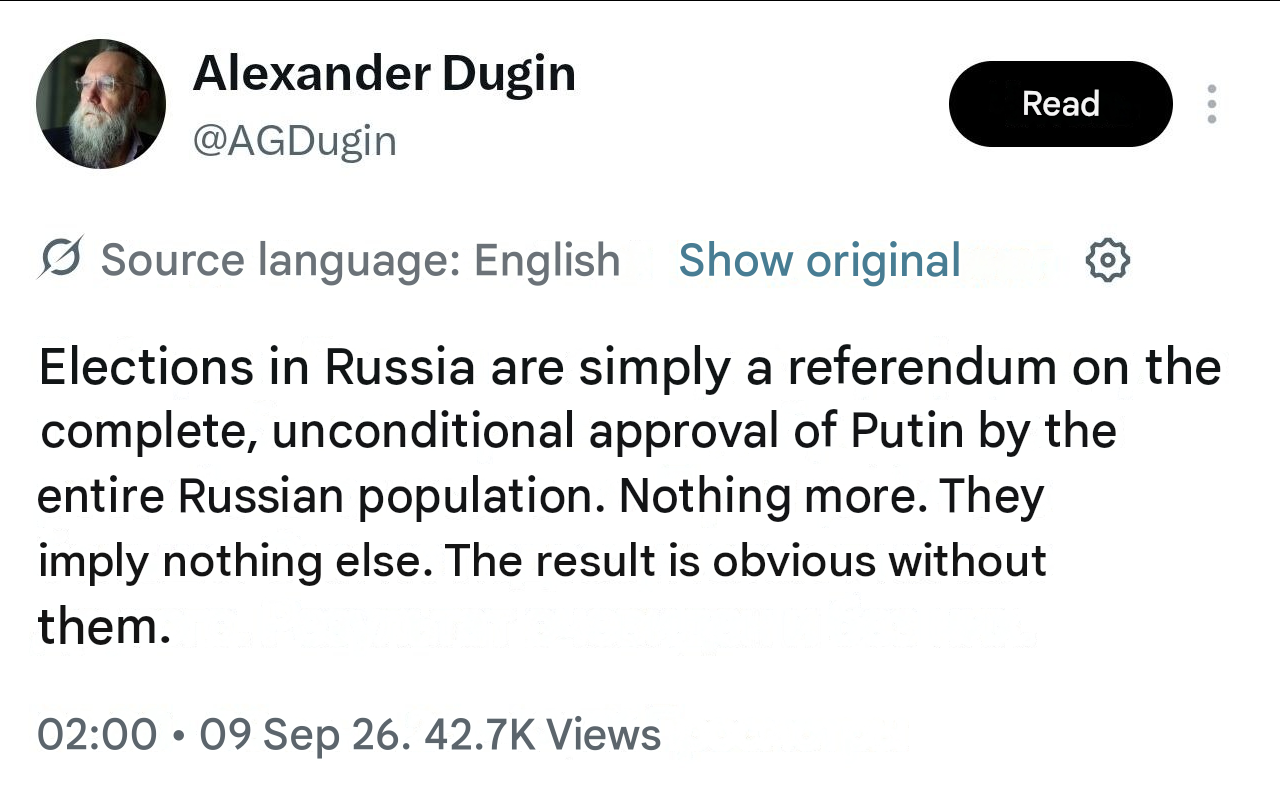
Task: Show original tweet text
Action: pos(820,260)
